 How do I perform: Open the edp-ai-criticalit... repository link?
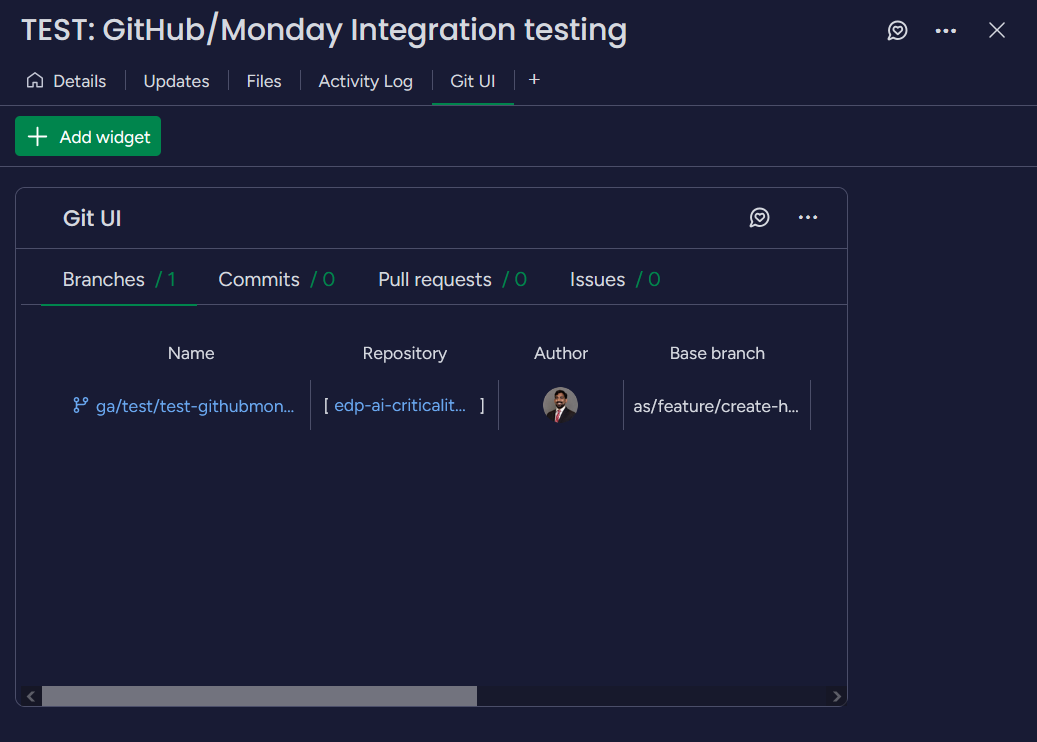tap(400, 405)
